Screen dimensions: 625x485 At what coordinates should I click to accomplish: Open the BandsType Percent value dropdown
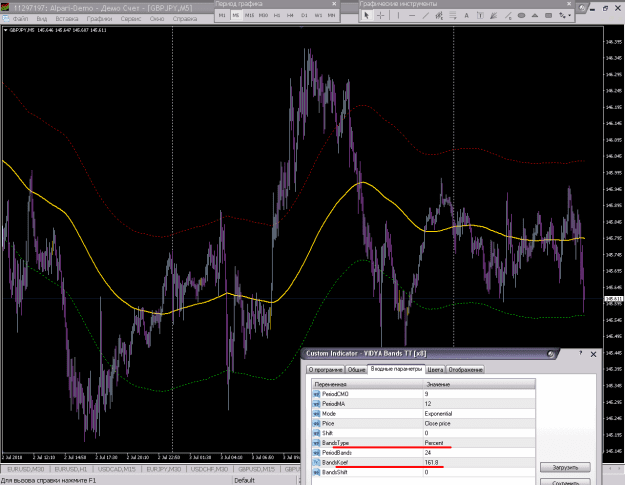pyautogui.click(x=479, y=443)
